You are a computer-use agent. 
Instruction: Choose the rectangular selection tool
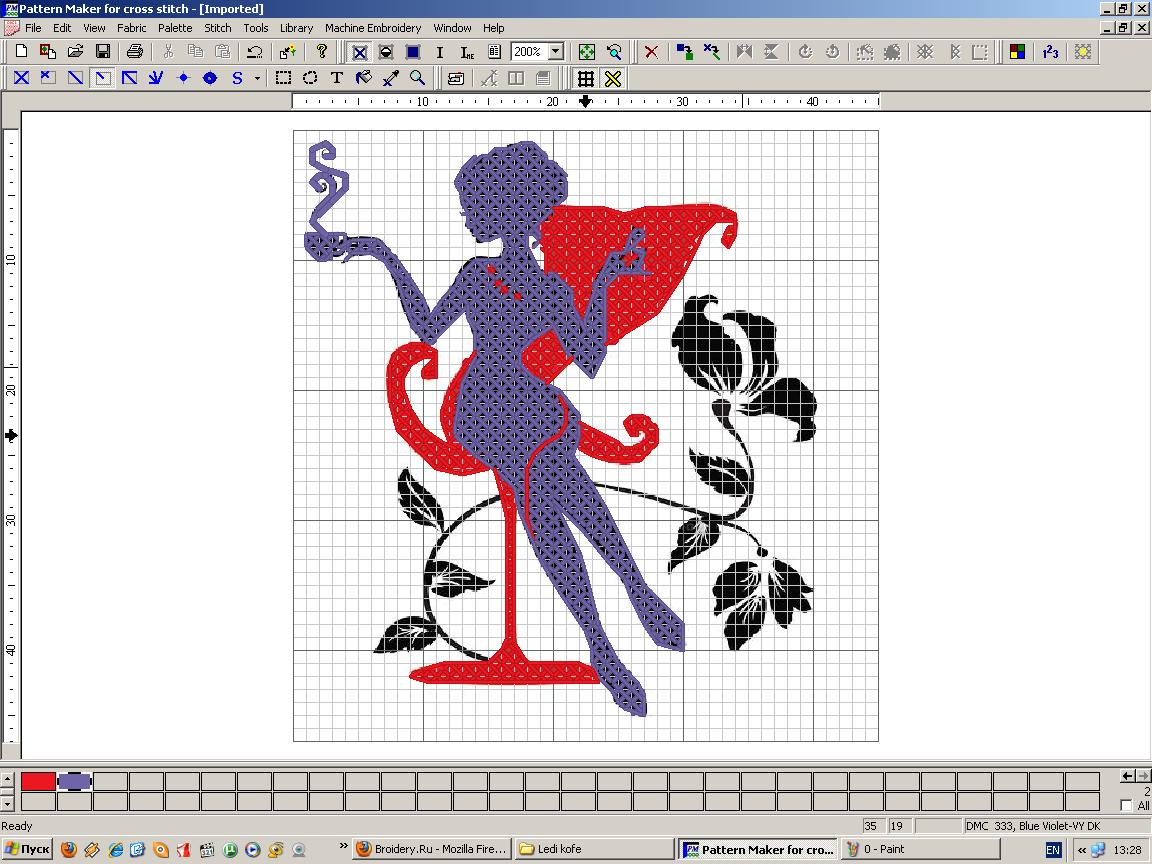[284, 78]
